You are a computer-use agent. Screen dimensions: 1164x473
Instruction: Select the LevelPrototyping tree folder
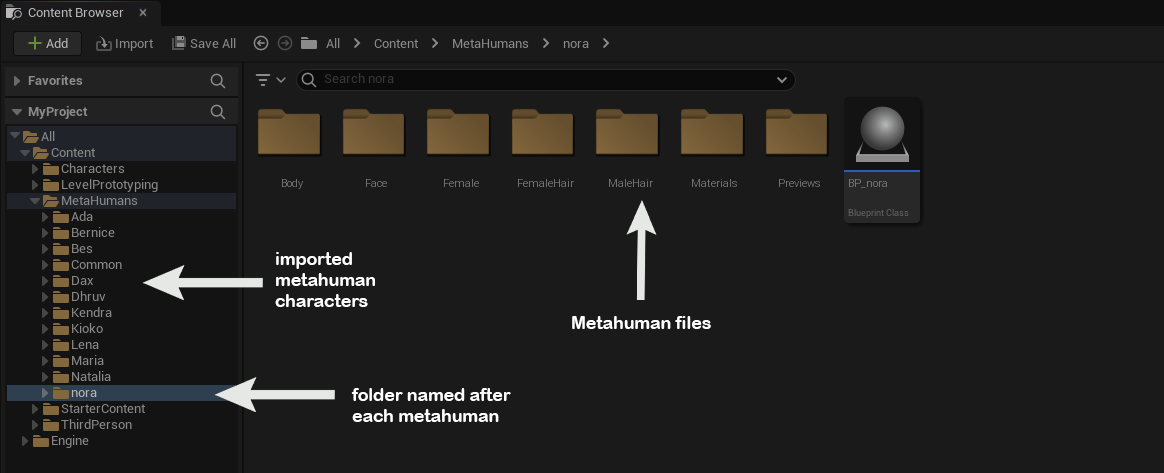point(109,185)
